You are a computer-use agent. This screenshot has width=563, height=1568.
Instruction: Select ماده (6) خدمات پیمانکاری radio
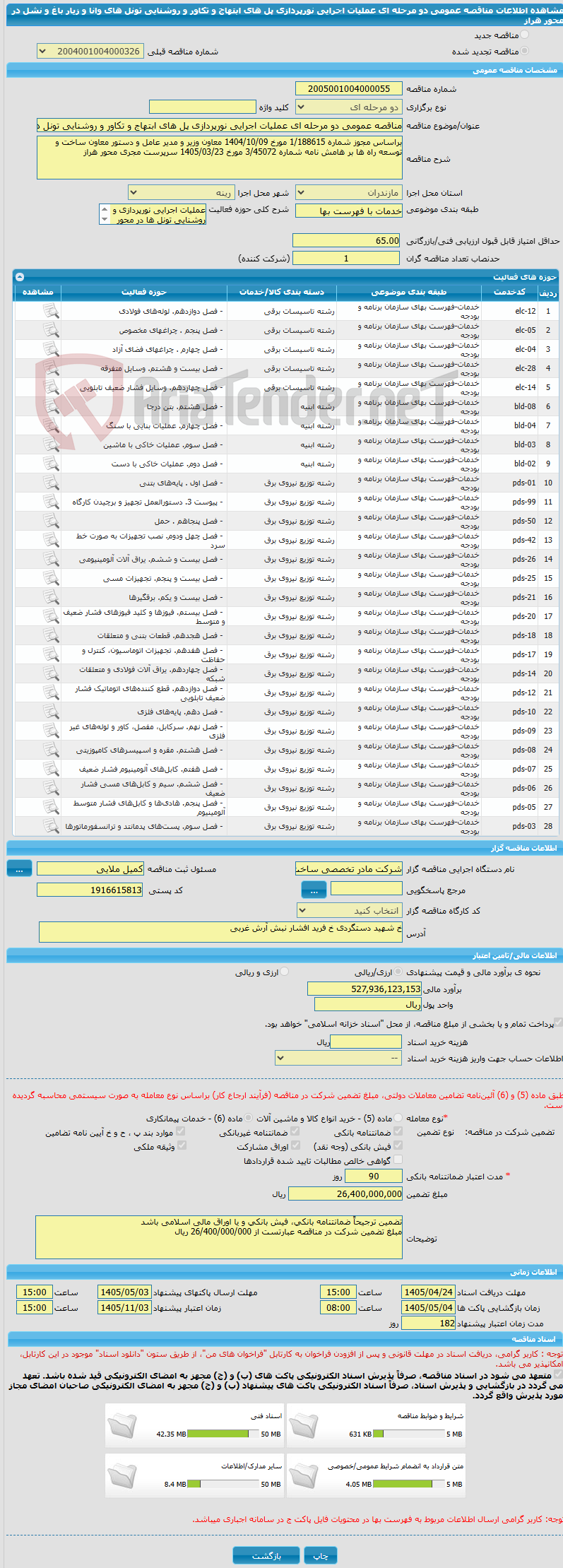pyautogui.click(x=249, y=1117)
